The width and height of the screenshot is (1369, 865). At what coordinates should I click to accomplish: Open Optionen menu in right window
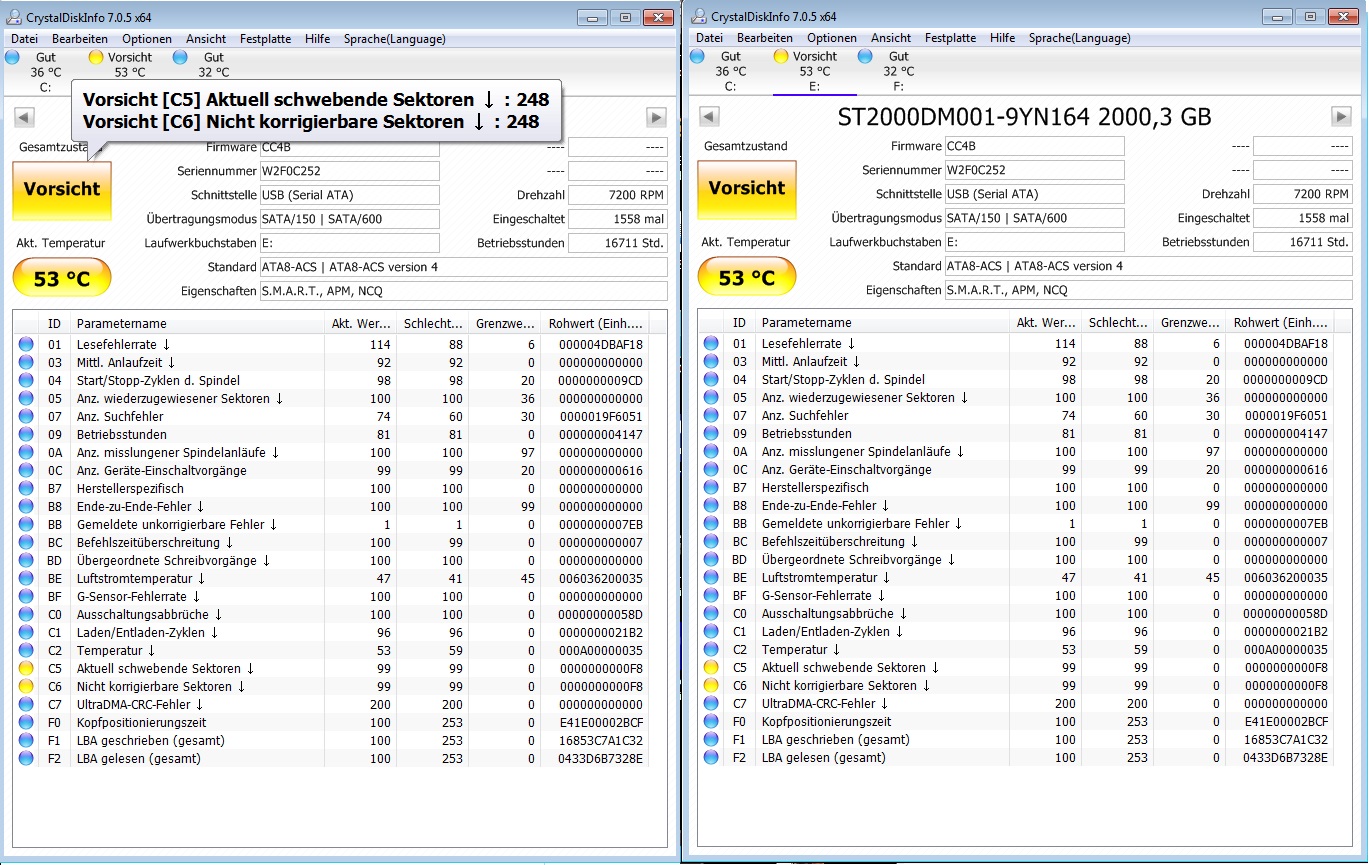coord(832,38)
